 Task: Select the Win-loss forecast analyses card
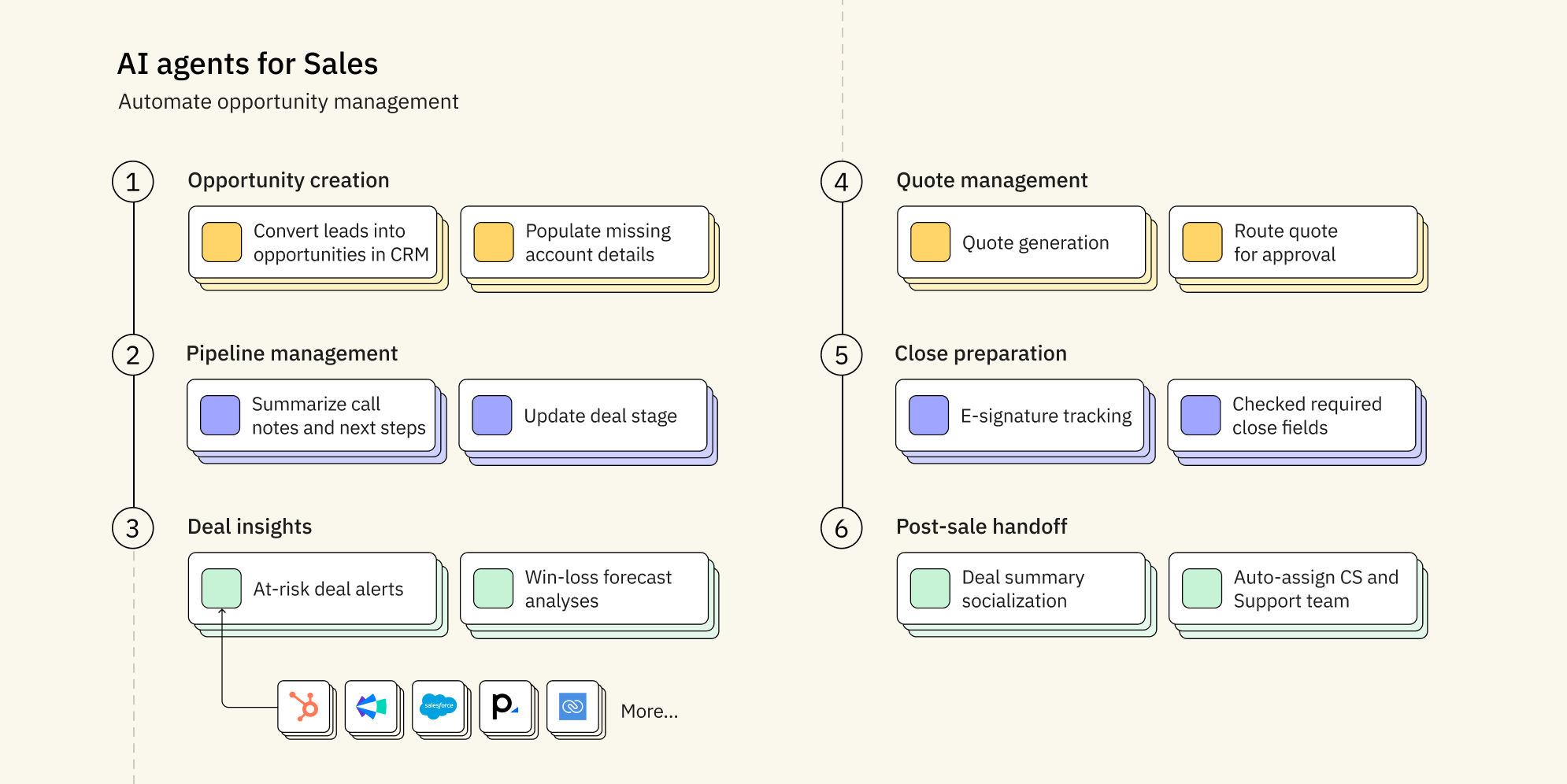584,589
